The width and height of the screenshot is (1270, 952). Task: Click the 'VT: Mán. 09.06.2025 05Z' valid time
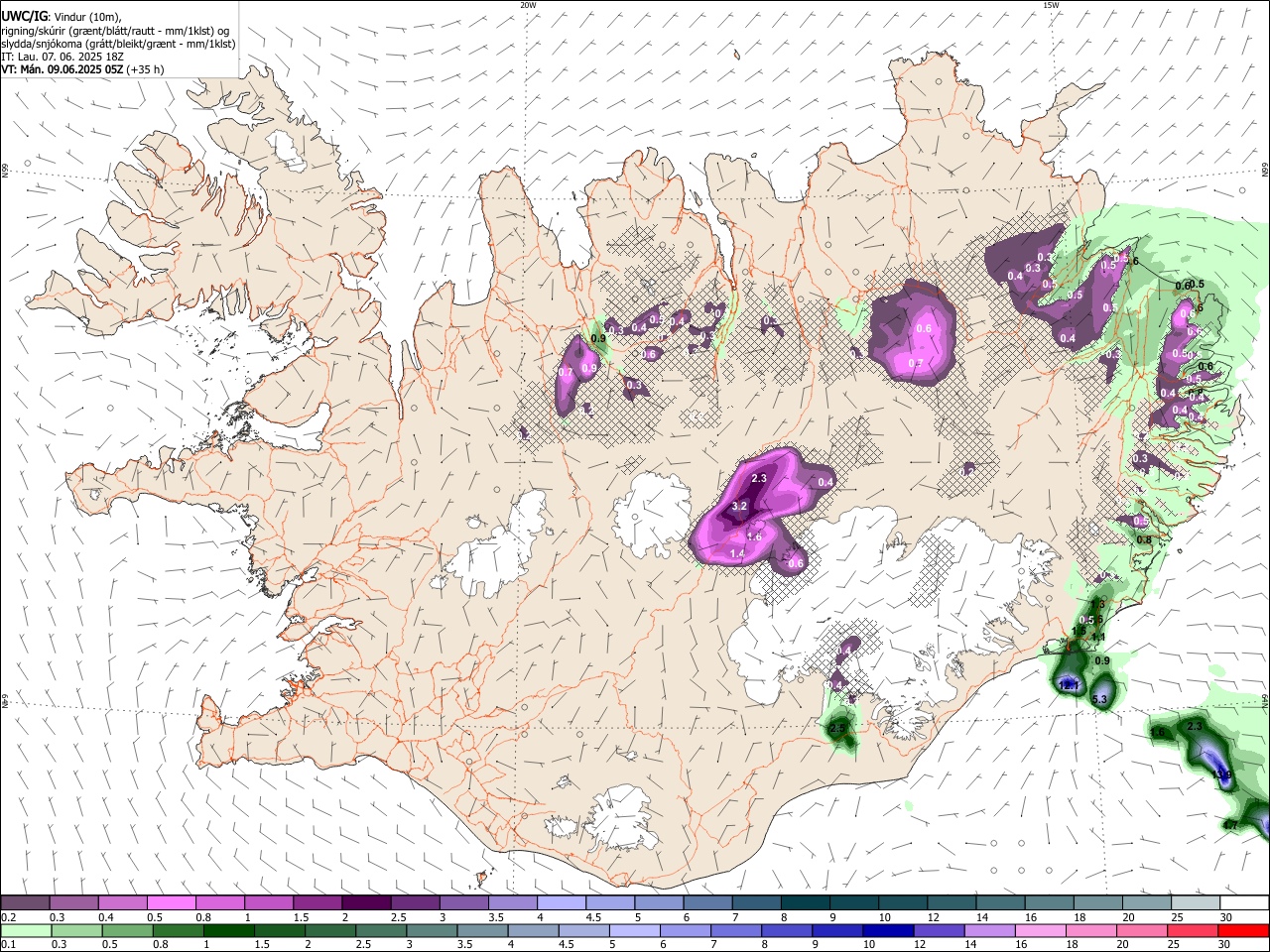point(63,69)
